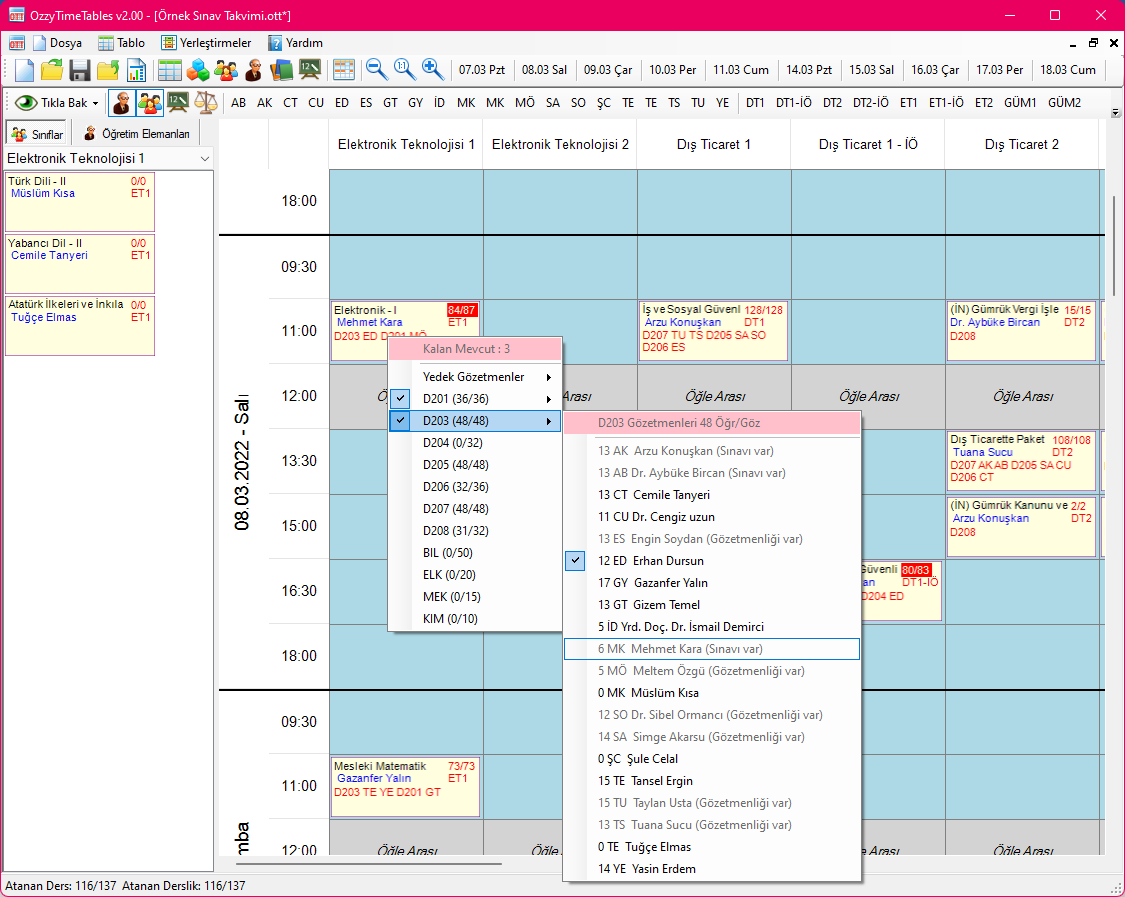
Task: Reset zoom with the 1:1 magnifier icon
Action: 404,70
